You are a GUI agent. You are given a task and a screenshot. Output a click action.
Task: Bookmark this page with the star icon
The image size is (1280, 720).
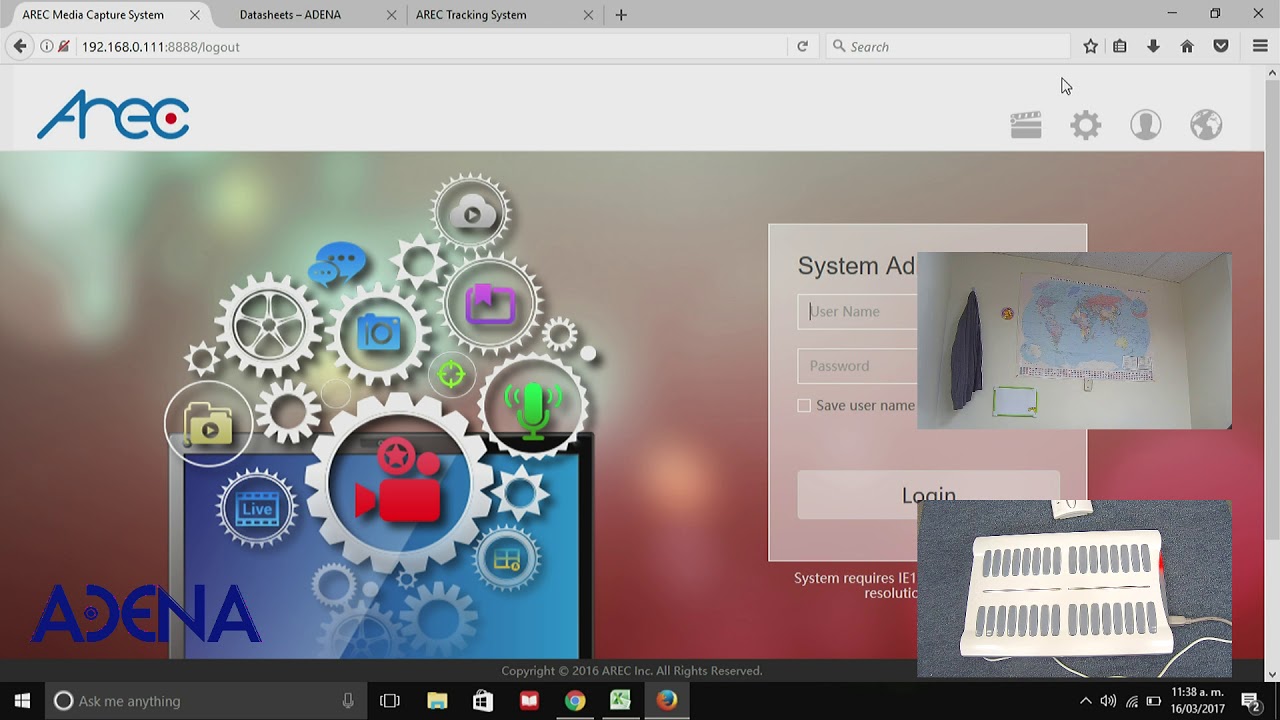click(x=1090, y=46)
